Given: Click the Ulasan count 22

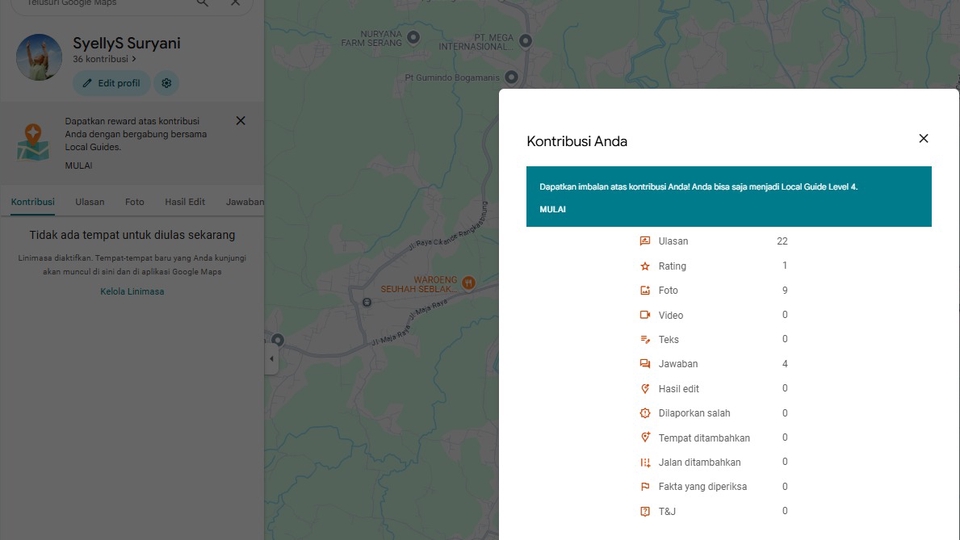Looking at the screenshot, I should point(782,241).
